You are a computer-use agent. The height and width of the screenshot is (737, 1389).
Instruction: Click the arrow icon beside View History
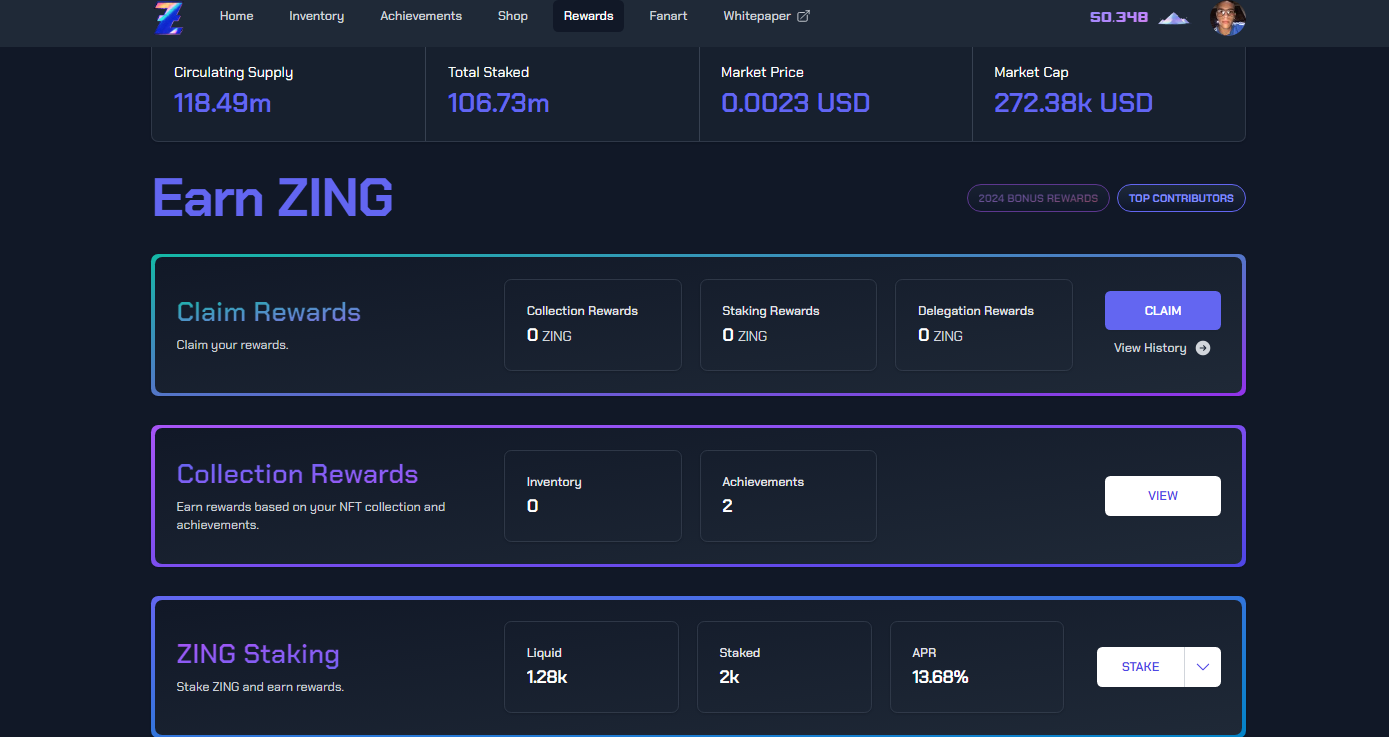tap(1203, 348)
